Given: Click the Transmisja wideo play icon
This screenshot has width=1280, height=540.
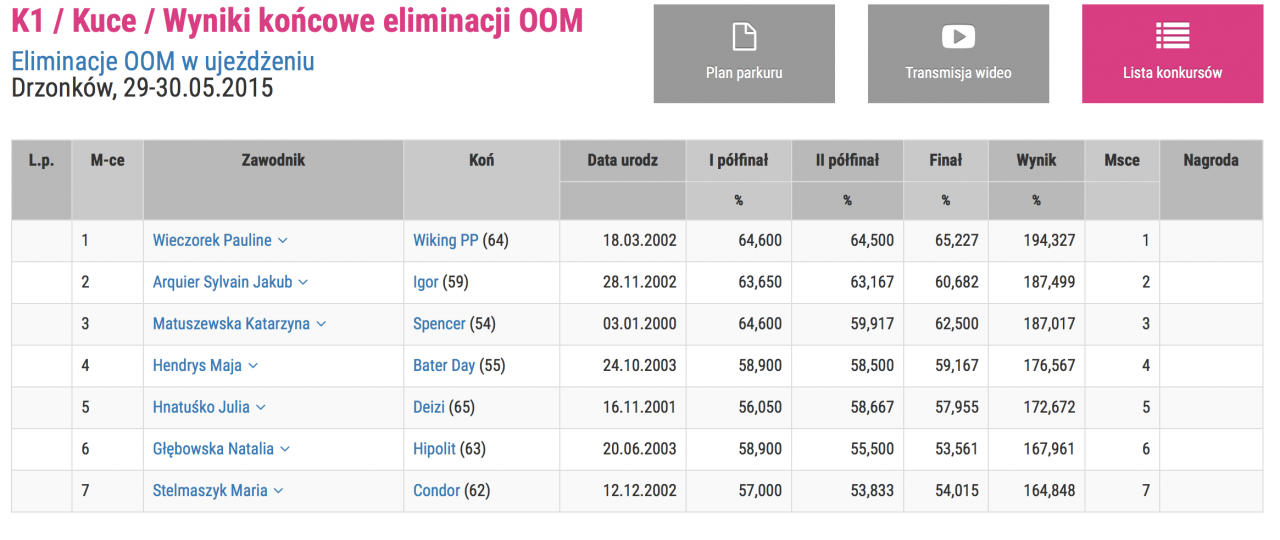Looking at the screenshot, I should 958,37.
